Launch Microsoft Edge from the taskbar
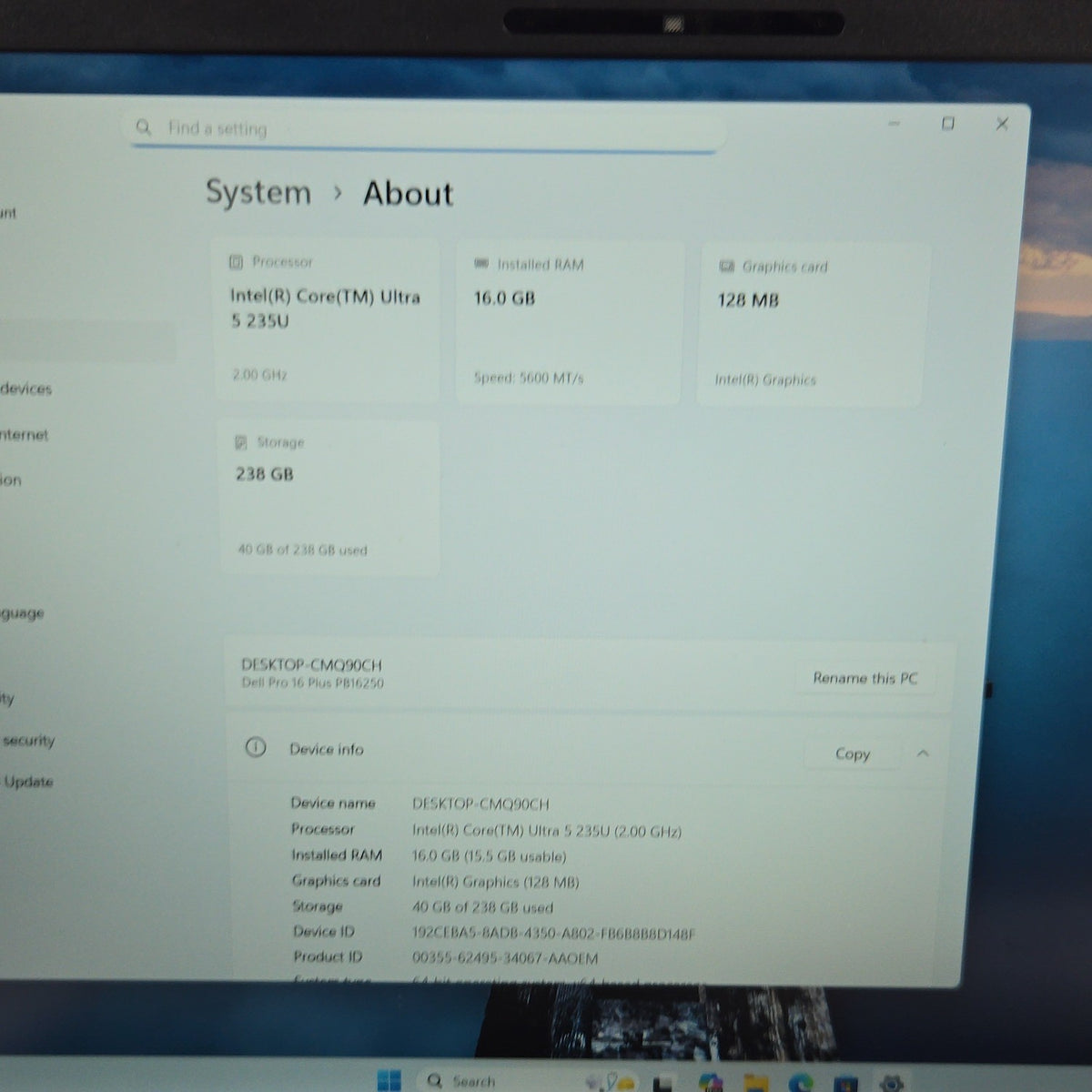1092x1092 pixels. click(801, 1082)
